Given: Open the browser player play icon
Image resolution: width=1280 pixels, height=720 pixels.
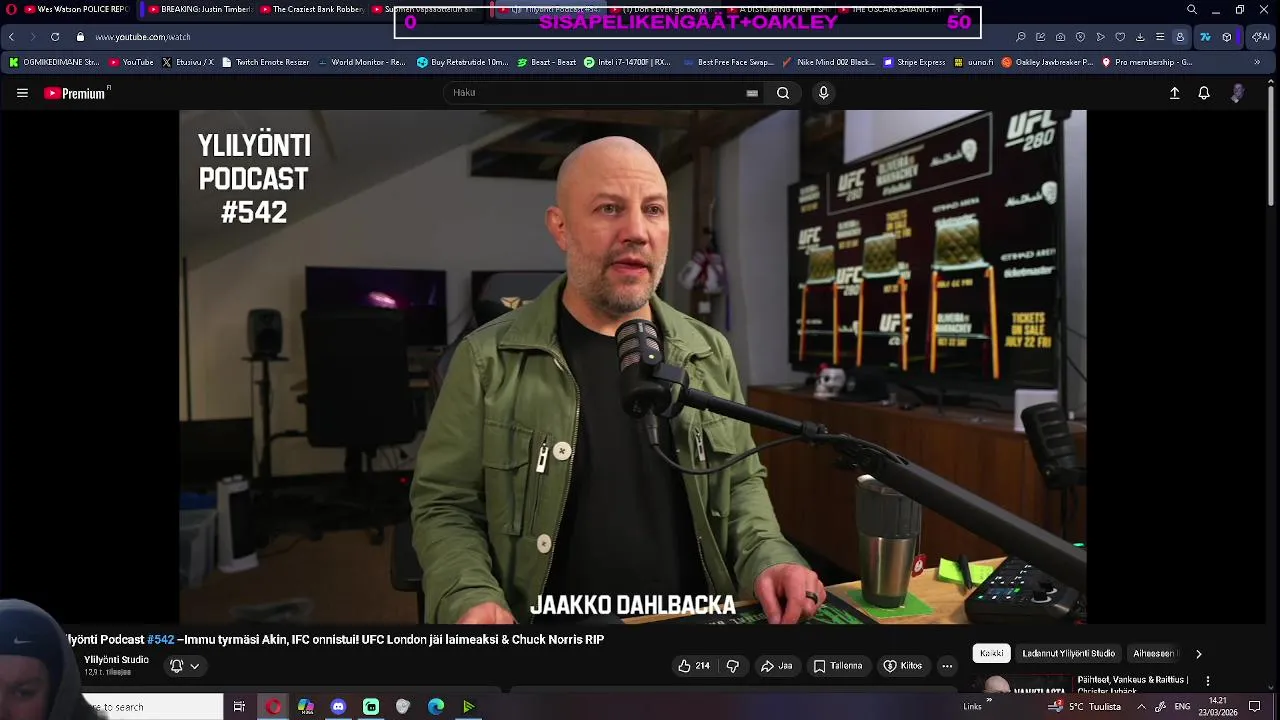Looking at the screenshot, I should 1100,37.
